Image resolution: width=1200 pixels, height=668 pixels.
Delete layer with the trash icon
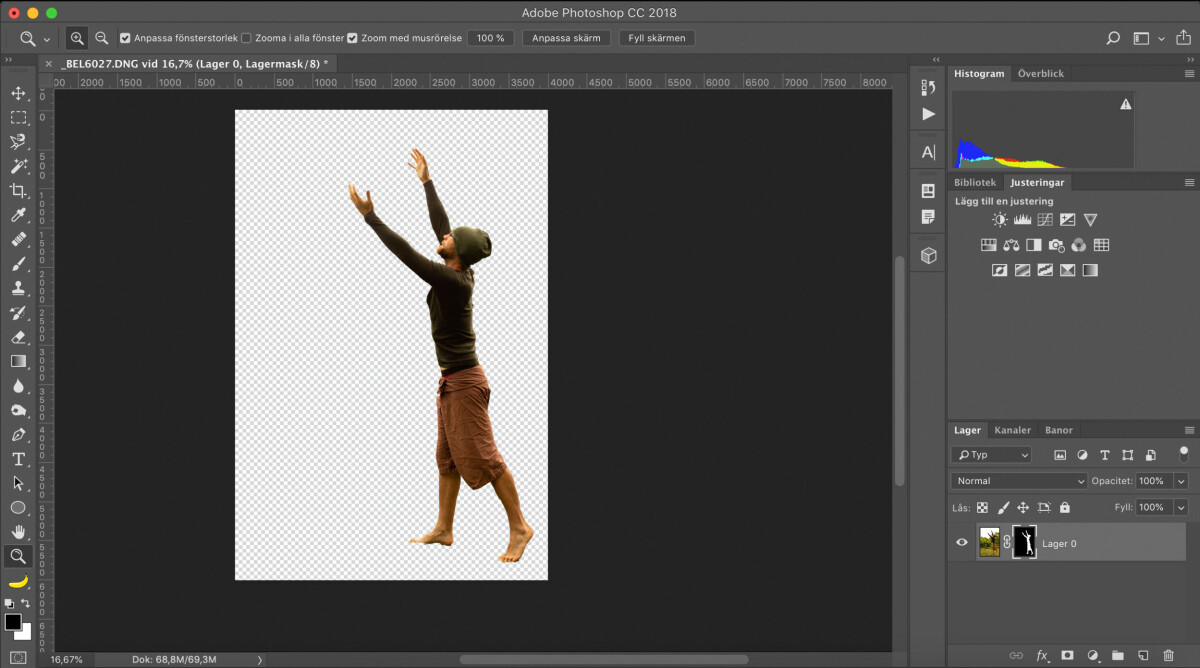click(x=1168, y=655)
